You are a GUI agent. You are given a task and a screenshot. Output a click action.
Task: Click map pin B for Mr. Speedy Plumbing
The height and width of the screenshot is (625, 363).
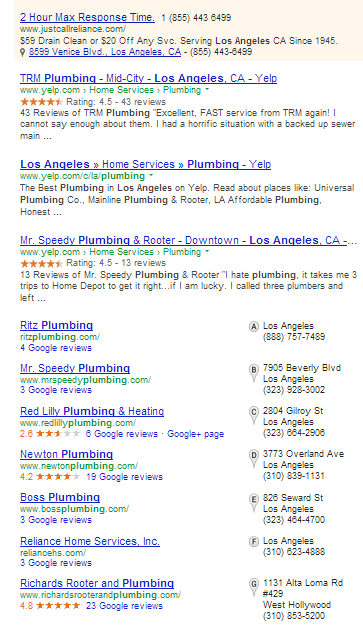point(254,373)
